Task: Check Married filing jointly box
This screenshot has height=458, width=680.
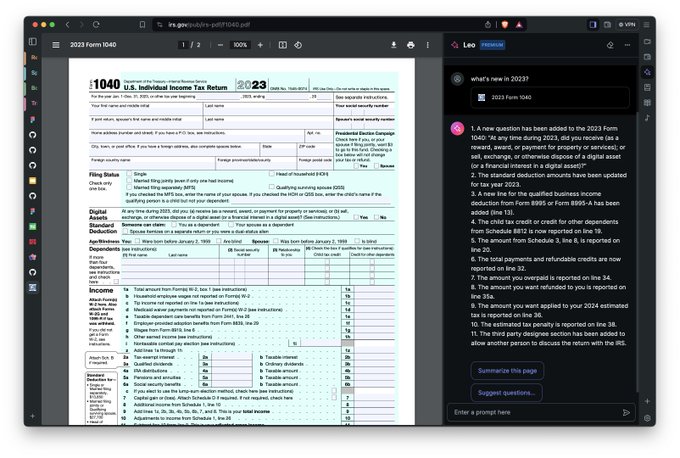Action: click(x=129, y=180)
